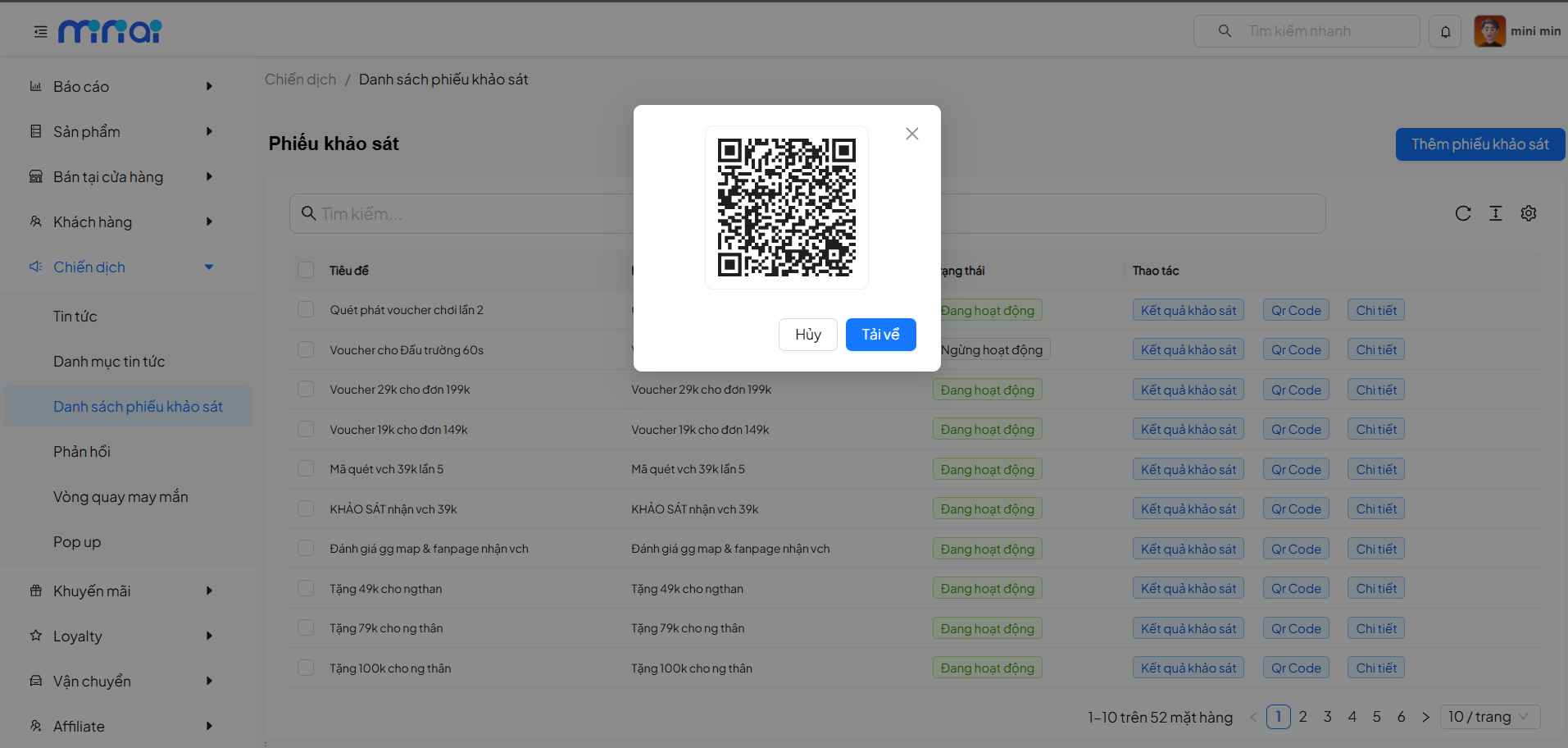
Task: Collapse the Chiến dịch sidebar section
Action: tap(123, 267)
